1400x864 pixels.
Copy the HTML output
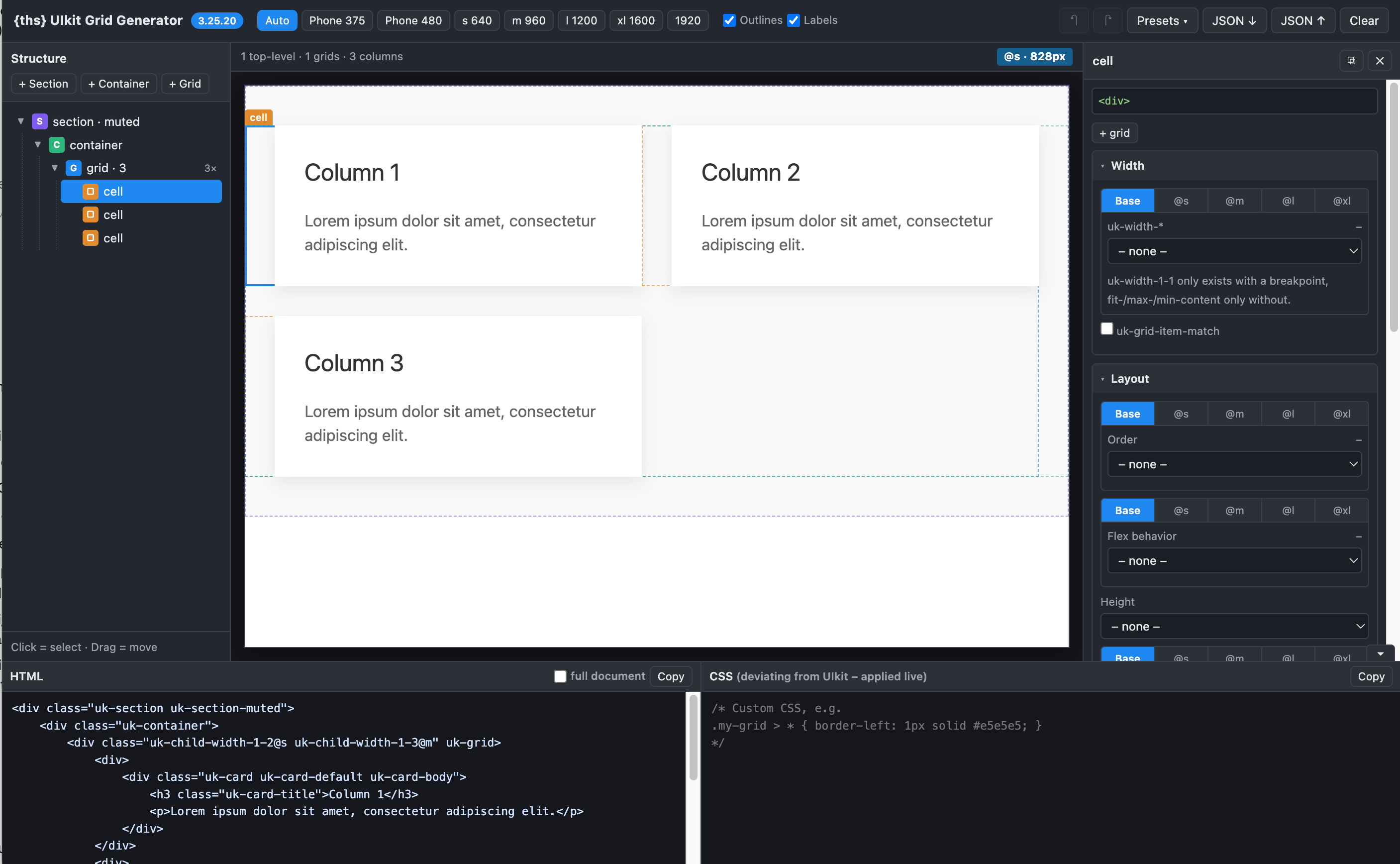click(x=671, y=676)
